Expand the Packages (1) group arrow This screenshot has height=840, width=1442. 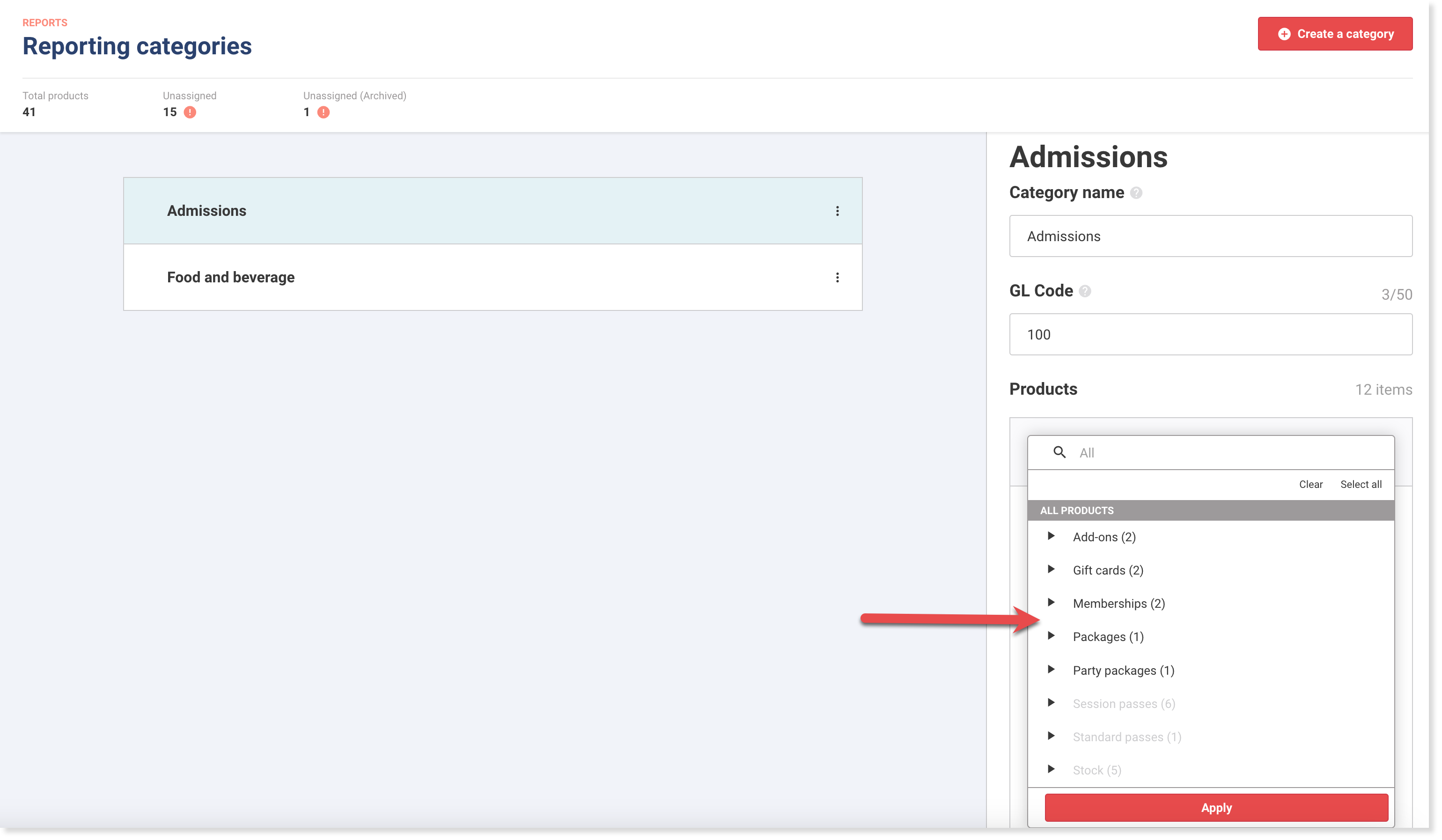(x=1051, y=636)
